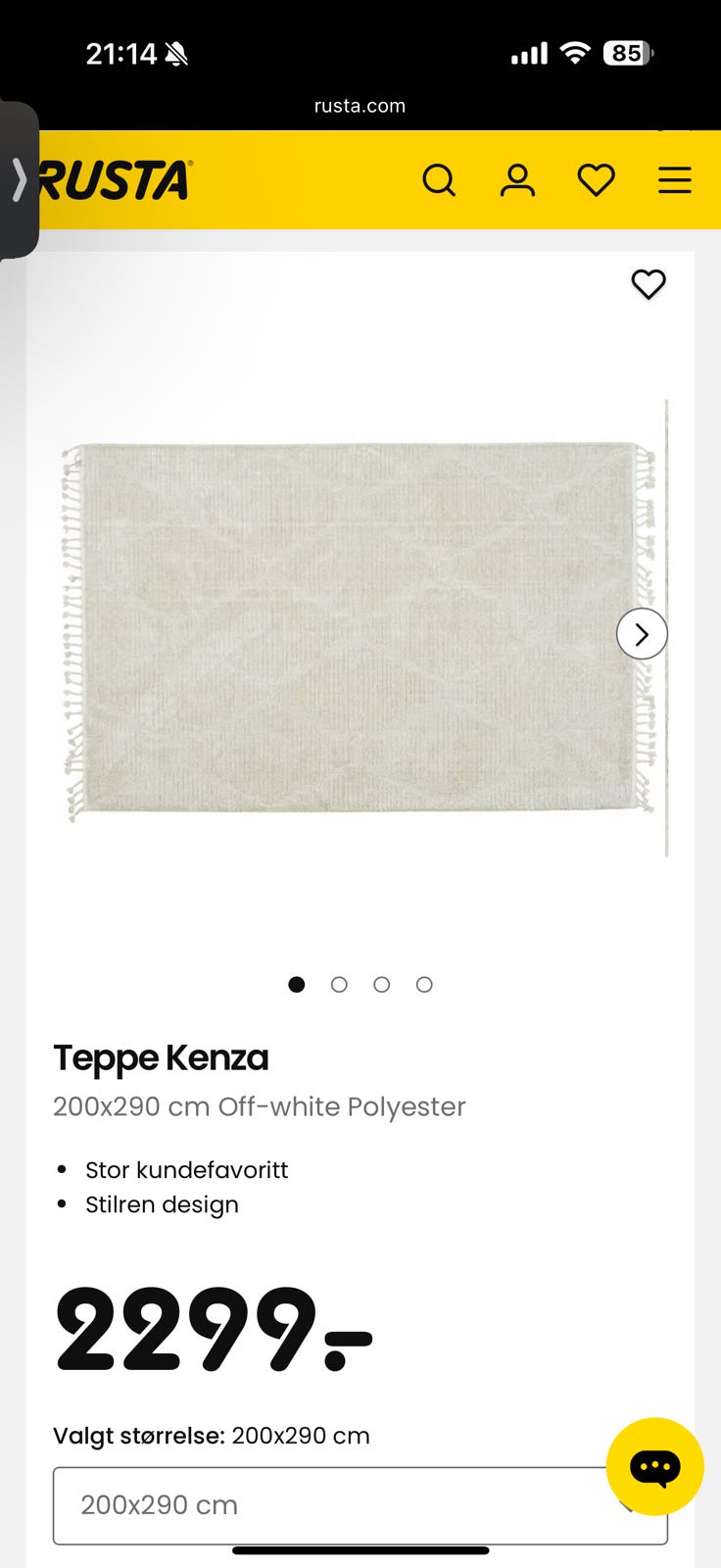Open the hamburger menu icon
Viewport: 721px width, 1568px height.
(x=674, y=180)
